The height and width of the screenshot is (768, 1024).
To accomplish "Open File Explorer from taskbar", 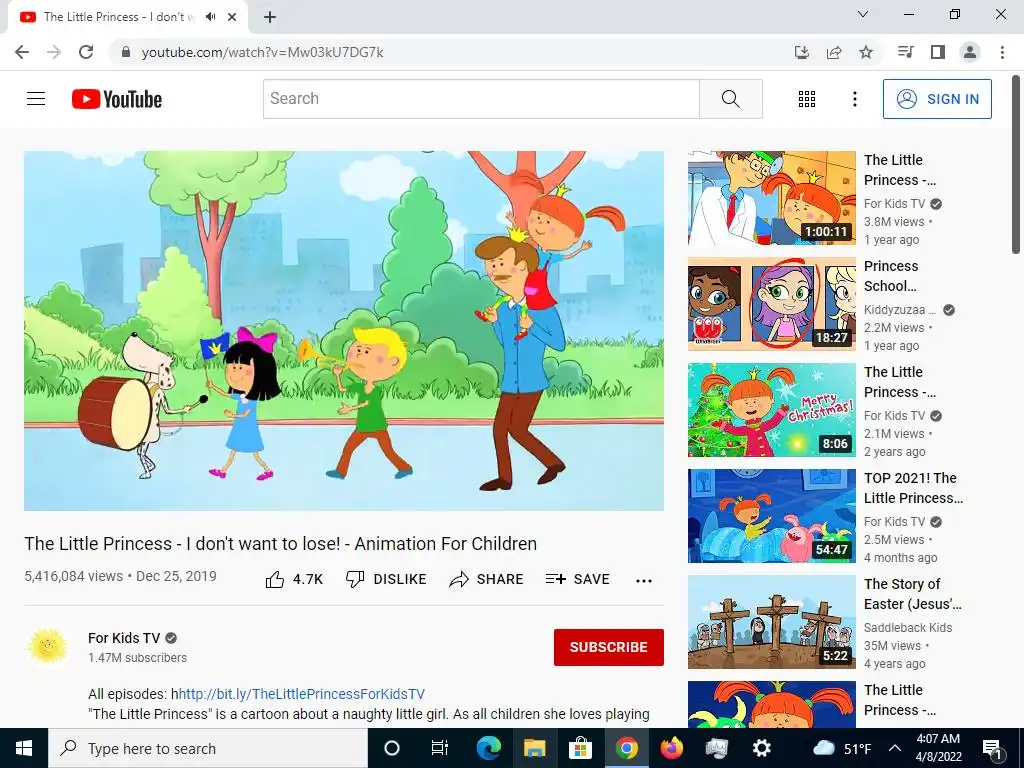I will coord(534,748).
